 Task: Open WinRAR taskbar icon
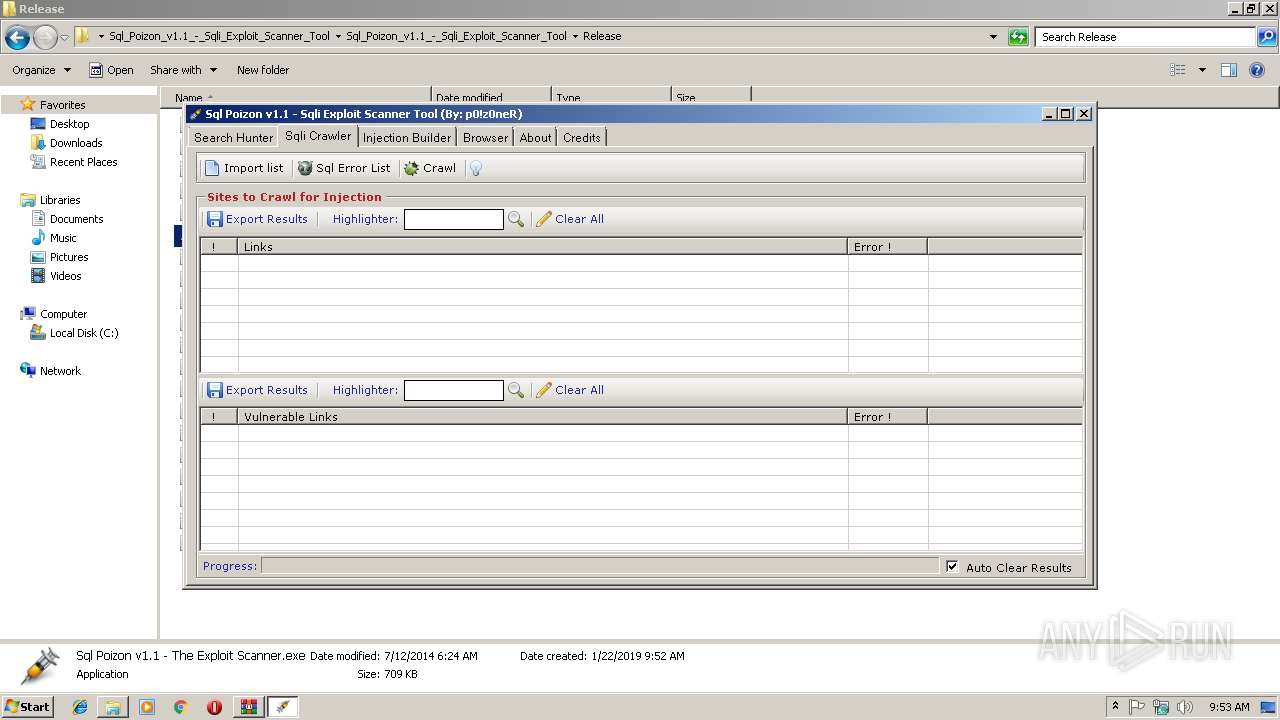coord(248,707)
